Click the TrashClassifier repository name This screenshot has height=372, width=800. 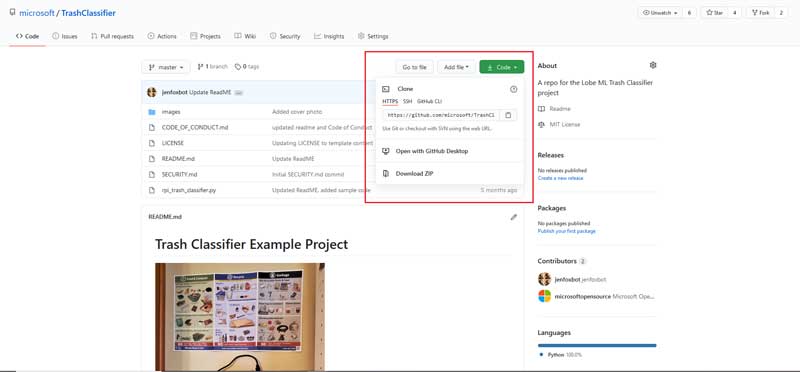tap(88, 13)
